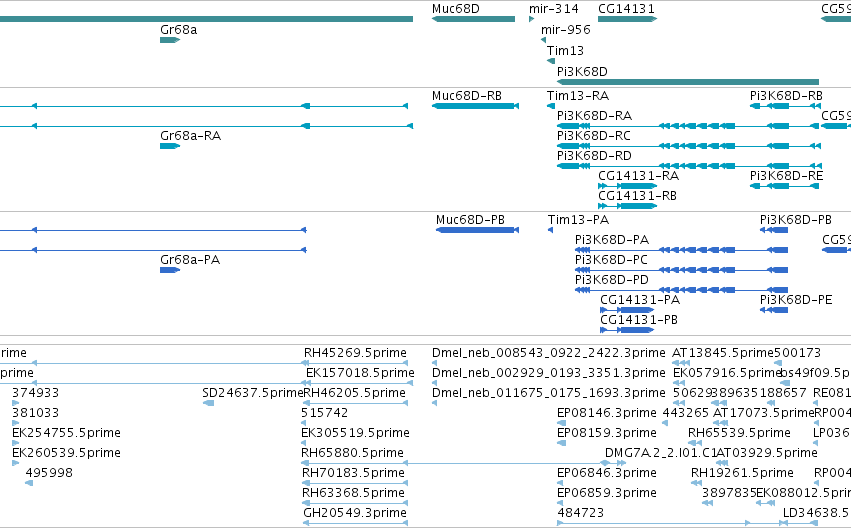Click EST AT17073.5prime

coord(721,423)
